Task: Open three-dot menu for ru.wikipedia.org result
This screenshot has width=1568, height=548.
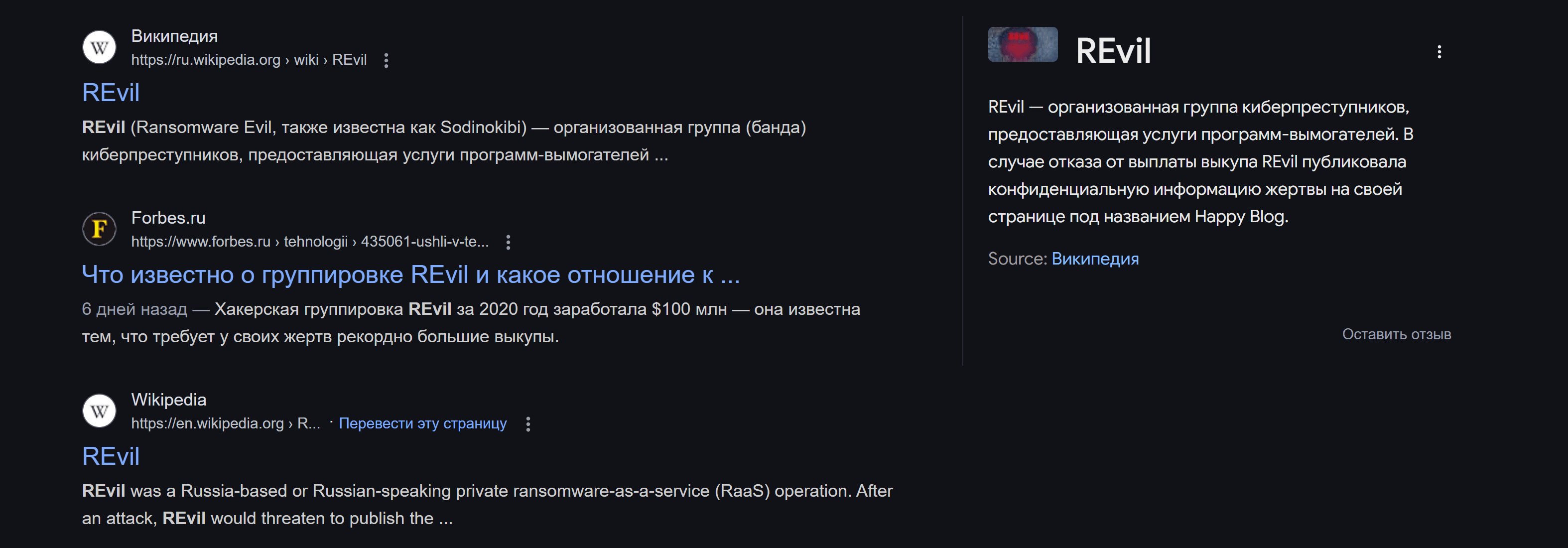Action: pos(386,60)
